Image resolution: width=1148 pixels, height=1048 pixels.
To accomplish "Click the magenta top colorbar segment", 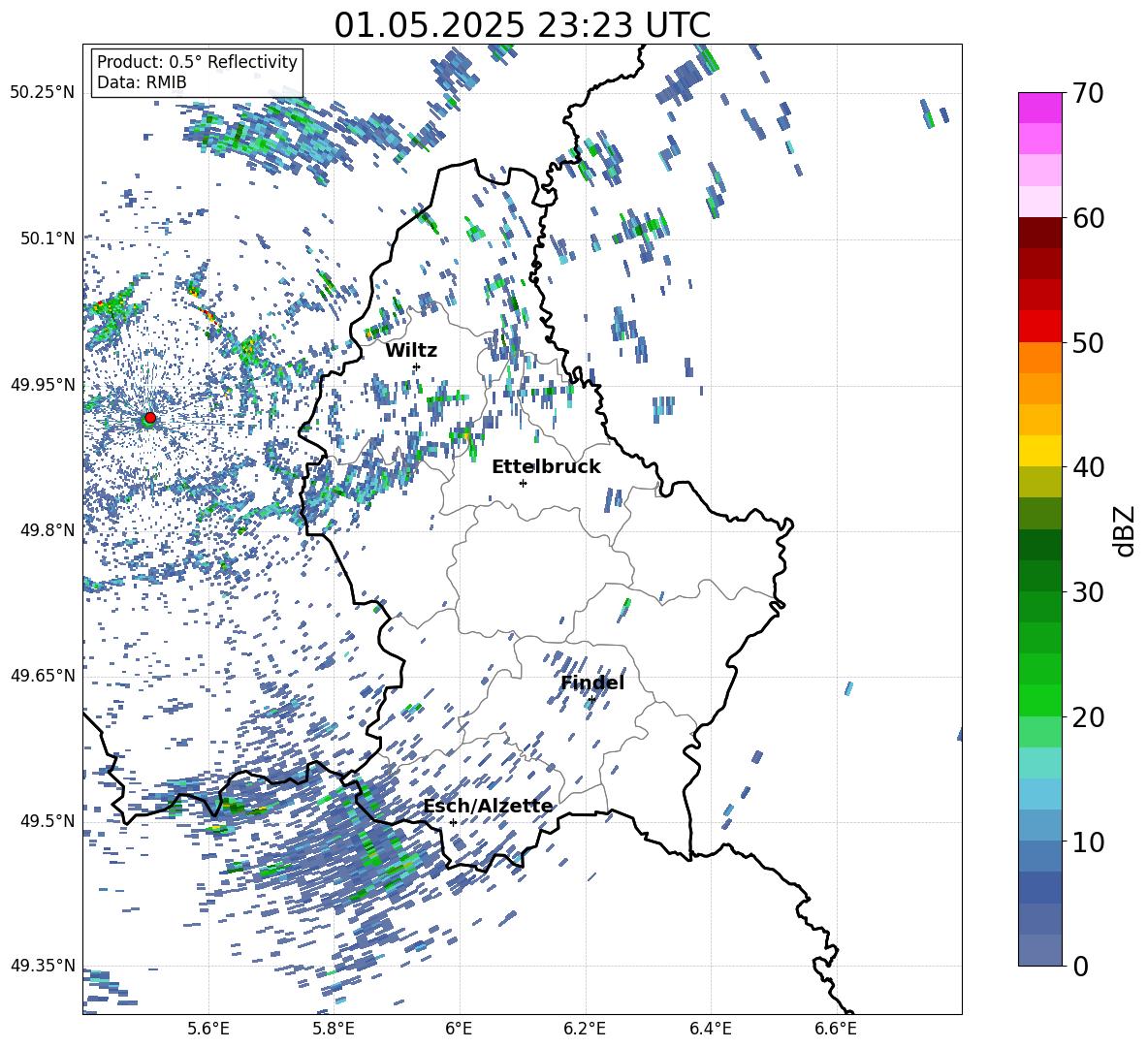I will 1040,109.
